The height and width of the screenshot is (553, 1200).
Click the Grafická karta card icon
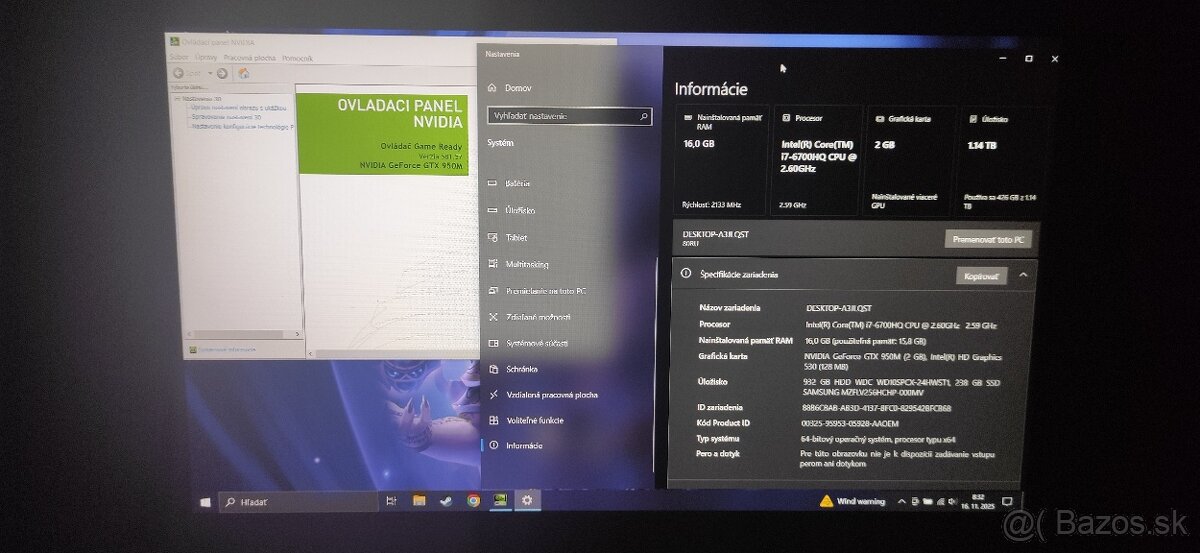click(x=878, y=118)
